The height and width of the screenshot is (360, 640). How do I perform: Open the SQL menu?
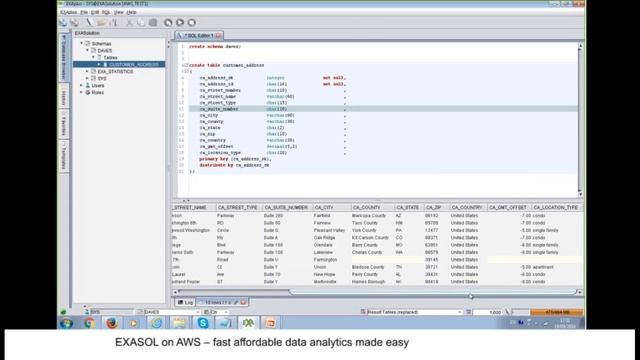tap(106, 12)
